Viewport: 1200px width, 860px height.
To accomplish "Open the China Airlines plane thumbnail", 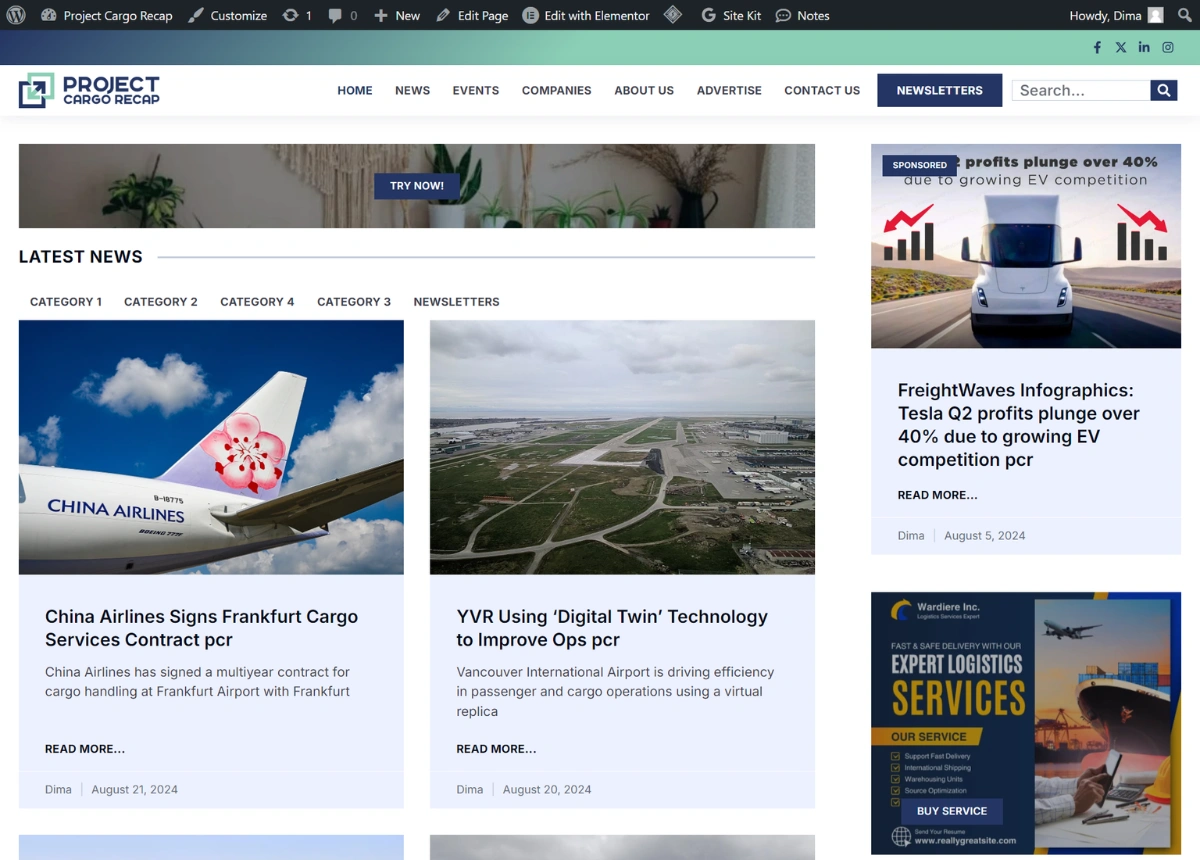I will click(211, 447).
